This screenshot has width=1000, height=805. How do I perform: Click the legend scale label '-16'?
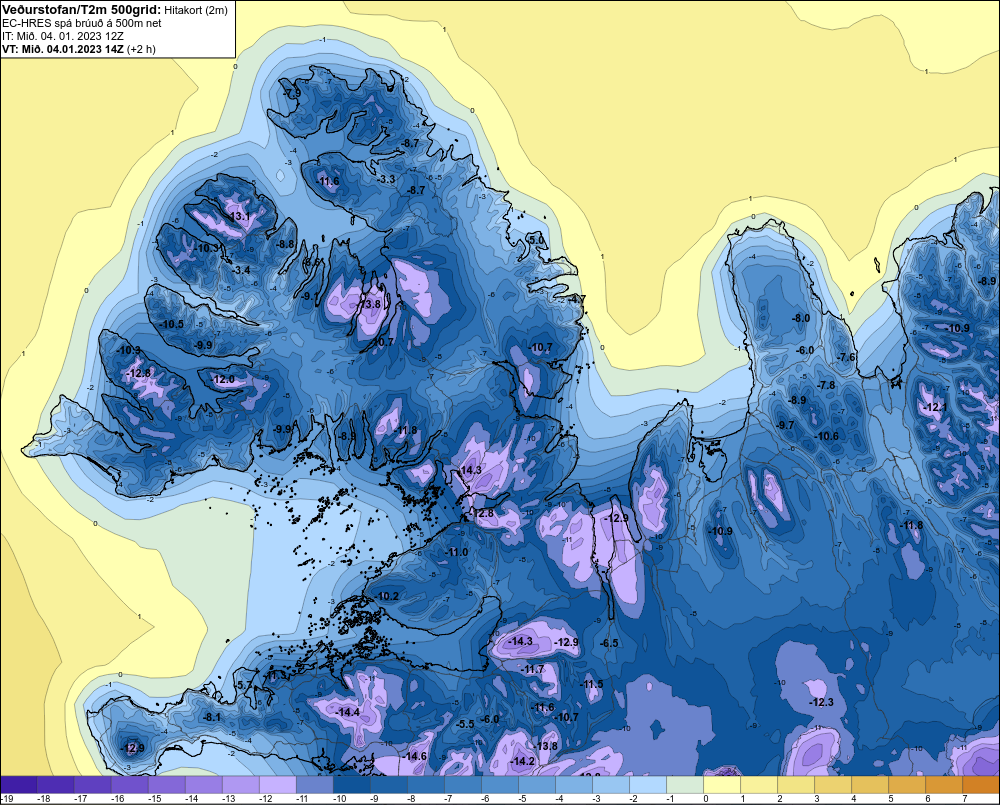117,799
